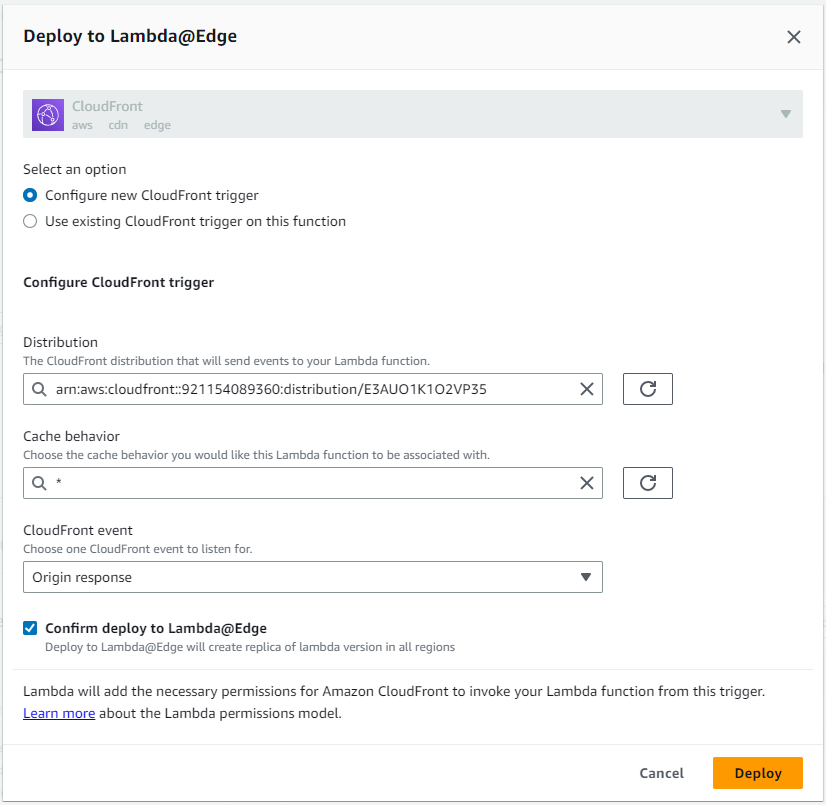Close the Deploy to Lambda@Edge dialog
Viewport: 826px width, 805px height.
(794, 37)
